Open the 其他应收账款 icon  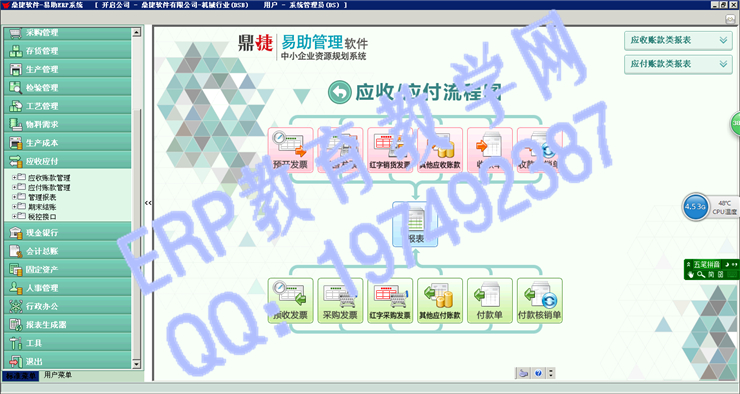440,150
